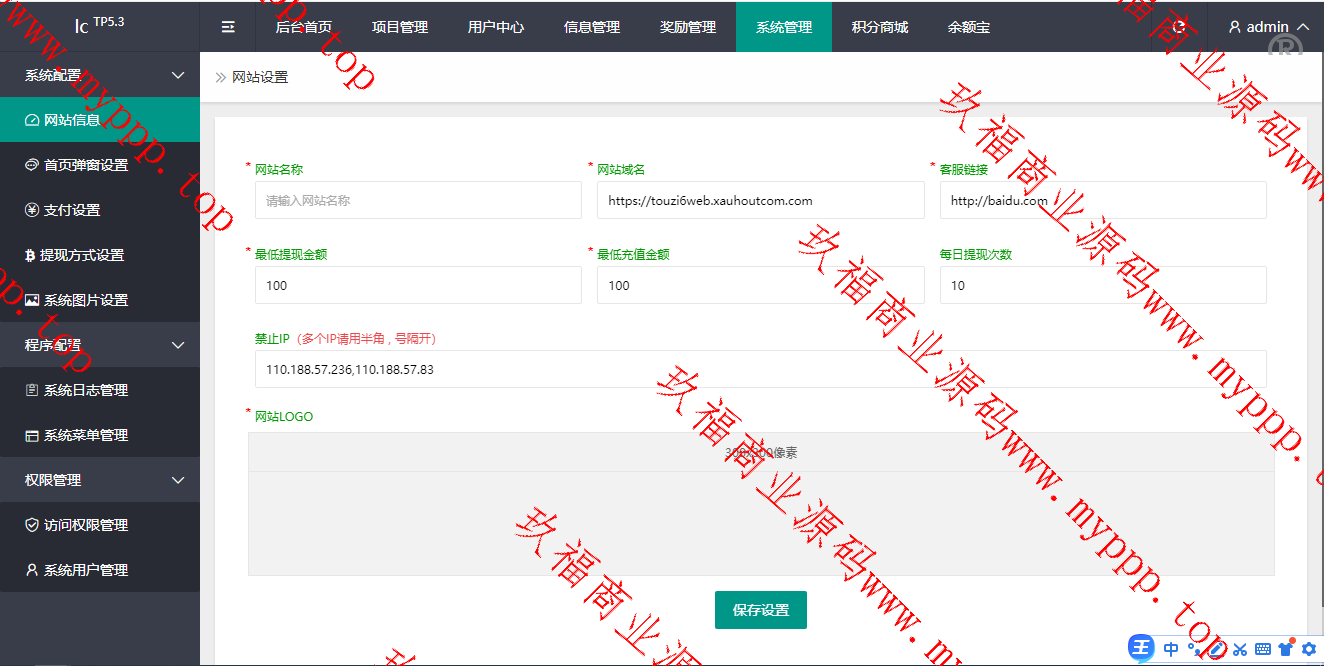1324x666 pixels.
Task: Click the scissors icon in IME toolbar
Action: [x=1240, y=649]
